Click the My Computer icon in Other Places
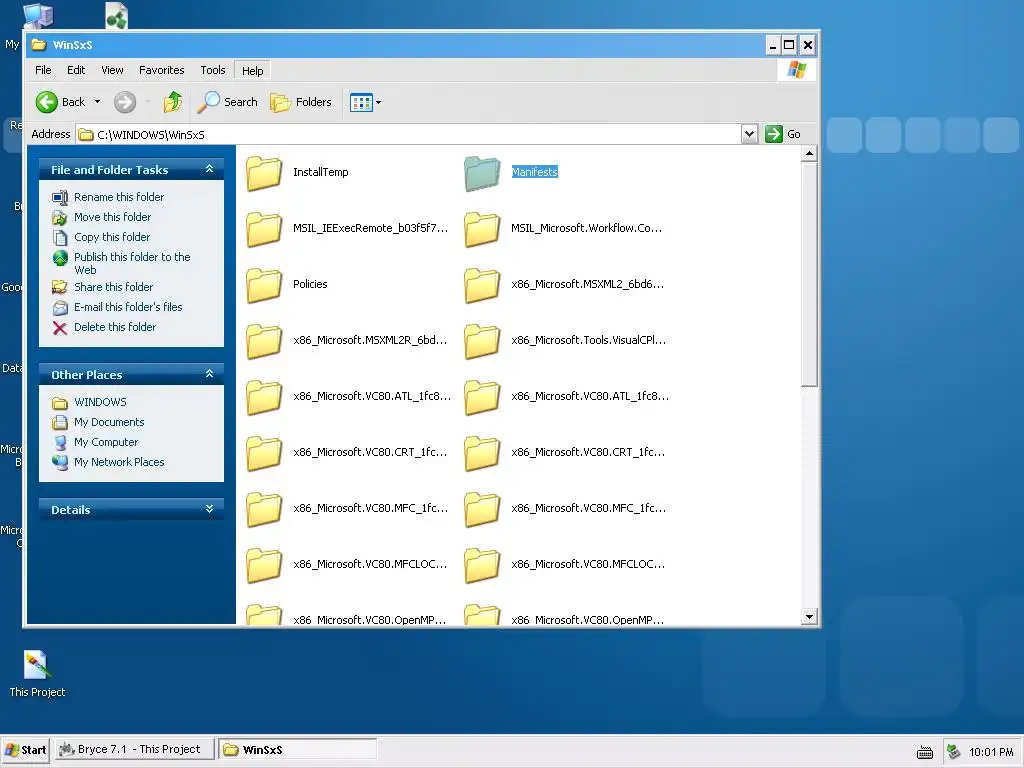This screenshot has width=1024, height=768. [x=59, y=443]
